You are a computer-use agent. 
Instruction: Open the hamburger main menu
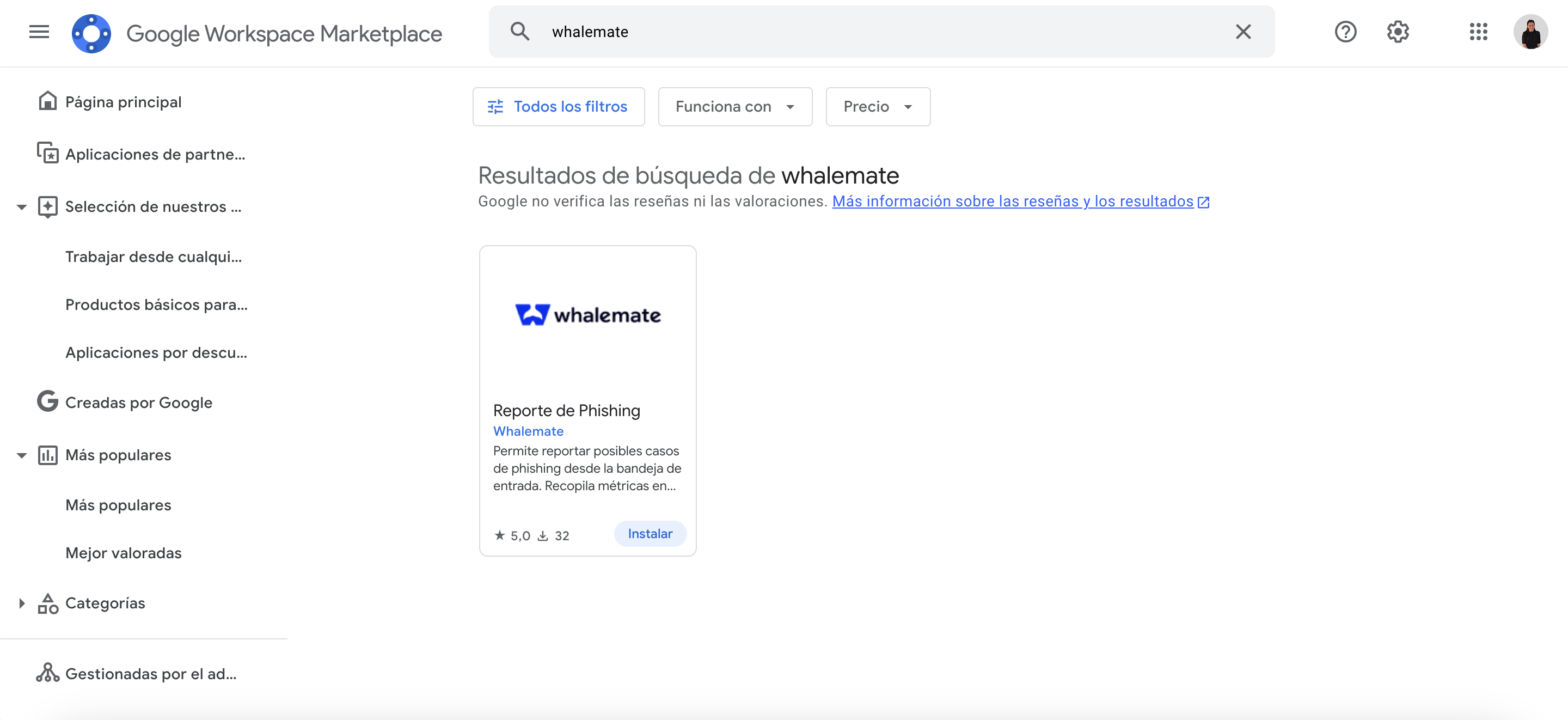tap(39, 32)
